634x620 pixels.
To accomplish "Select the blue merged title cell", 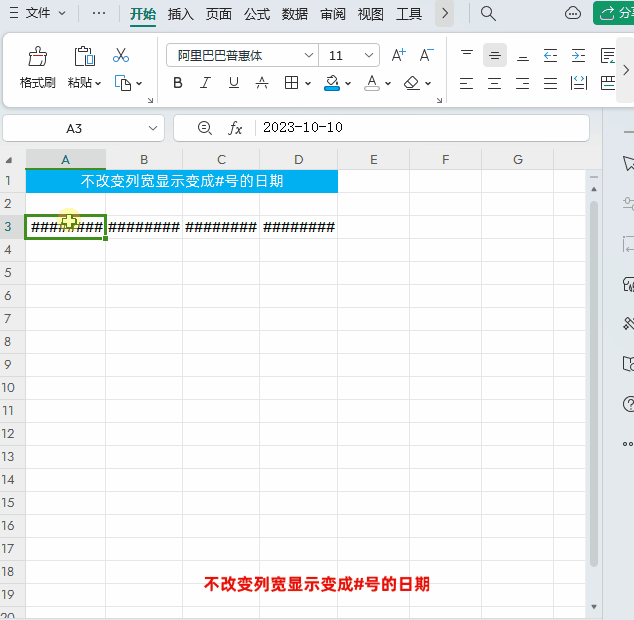I will [182, 181].
